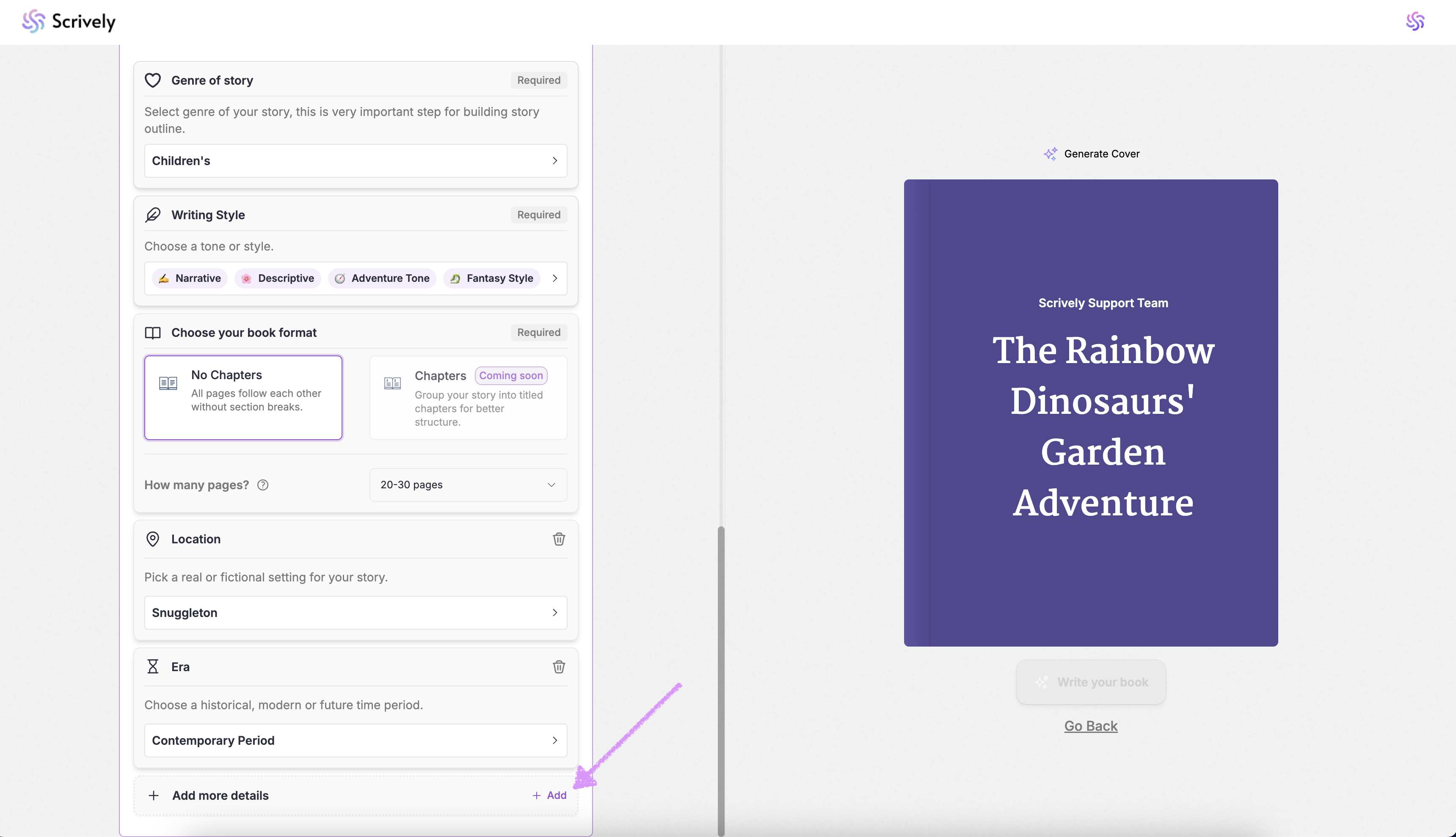
Task: Click the pages help question mark icon
Action: point(263,485)
